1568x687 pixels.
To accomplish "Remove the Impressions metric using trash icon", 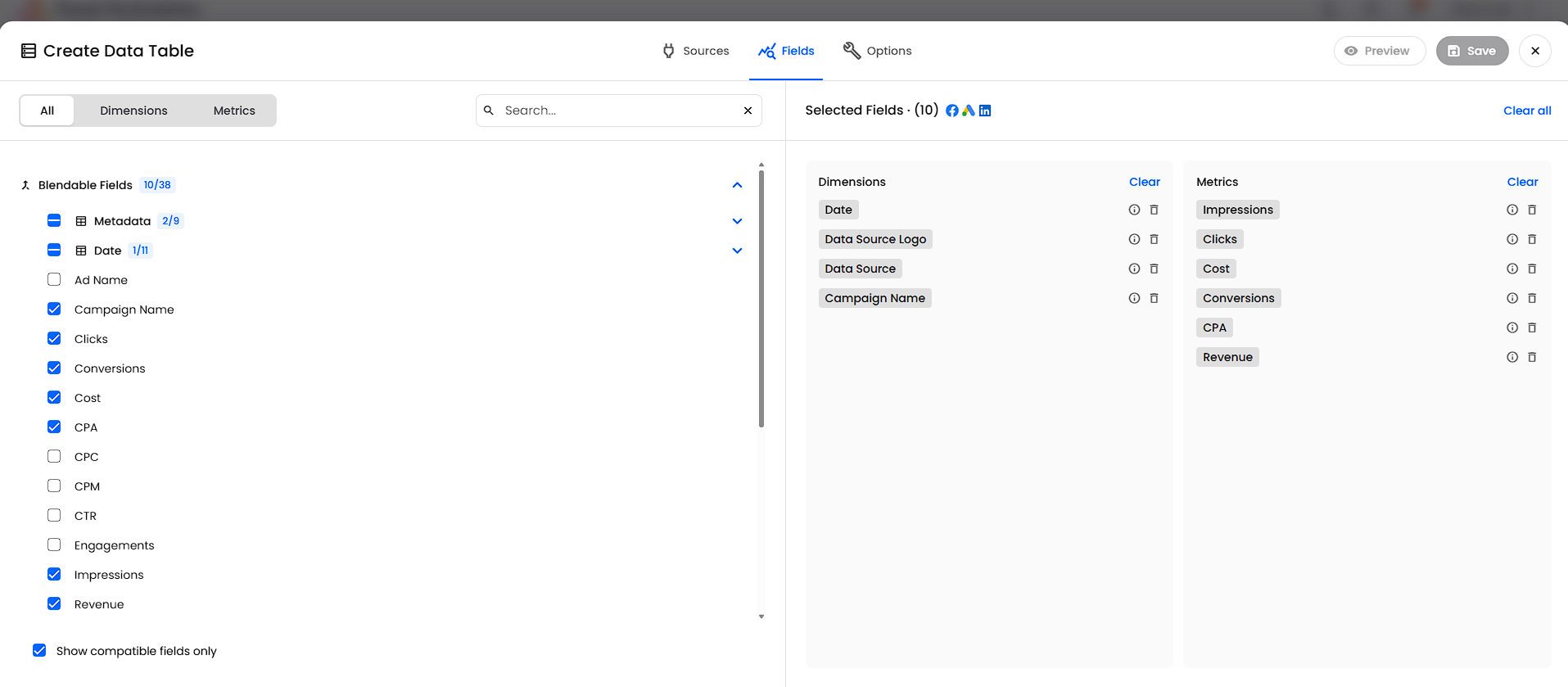I will click(x=1532, y=210).
